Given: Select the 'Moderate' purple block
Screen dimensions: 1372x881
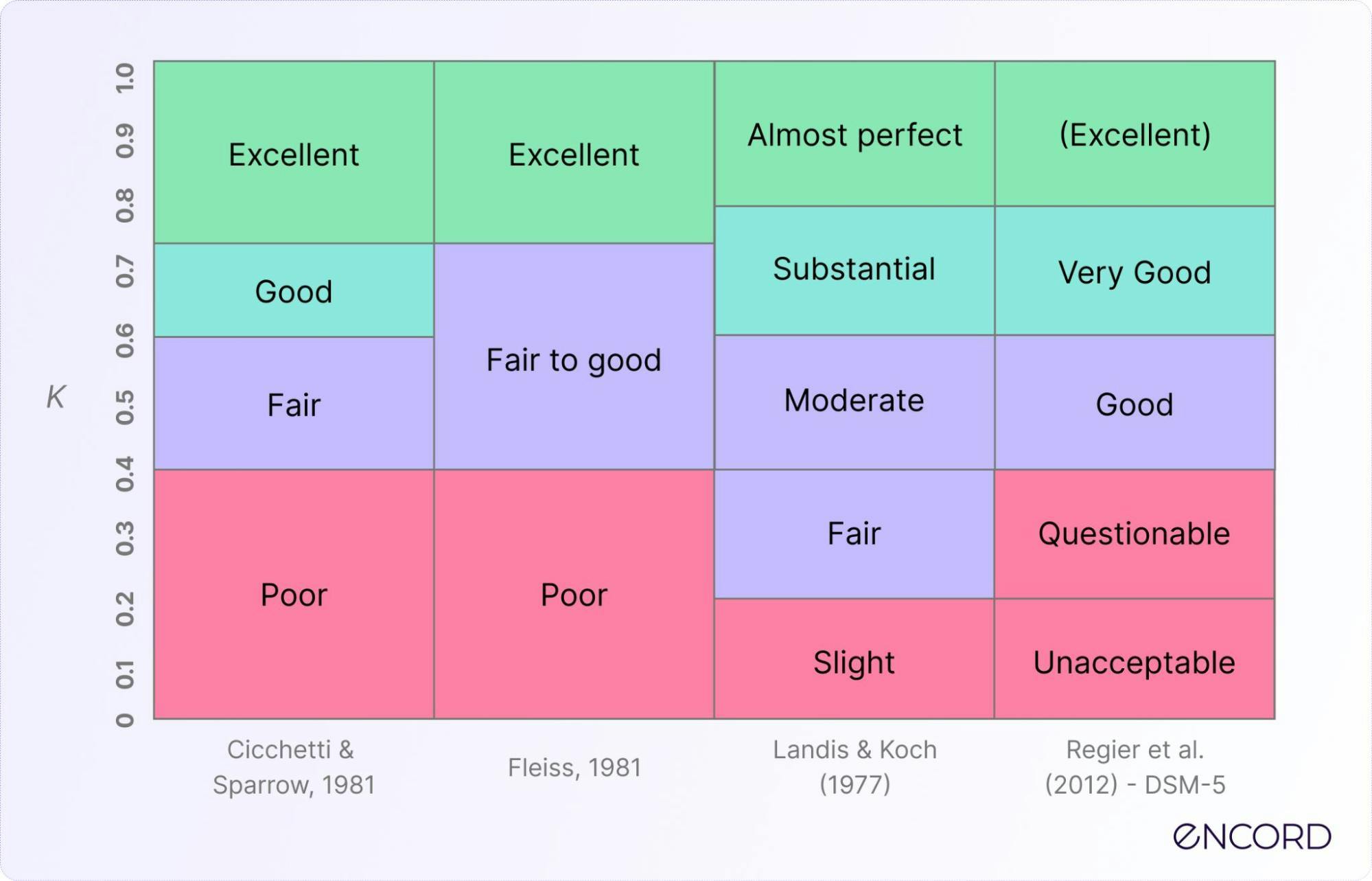Looking at the screenshot, I should pos(854,401).
